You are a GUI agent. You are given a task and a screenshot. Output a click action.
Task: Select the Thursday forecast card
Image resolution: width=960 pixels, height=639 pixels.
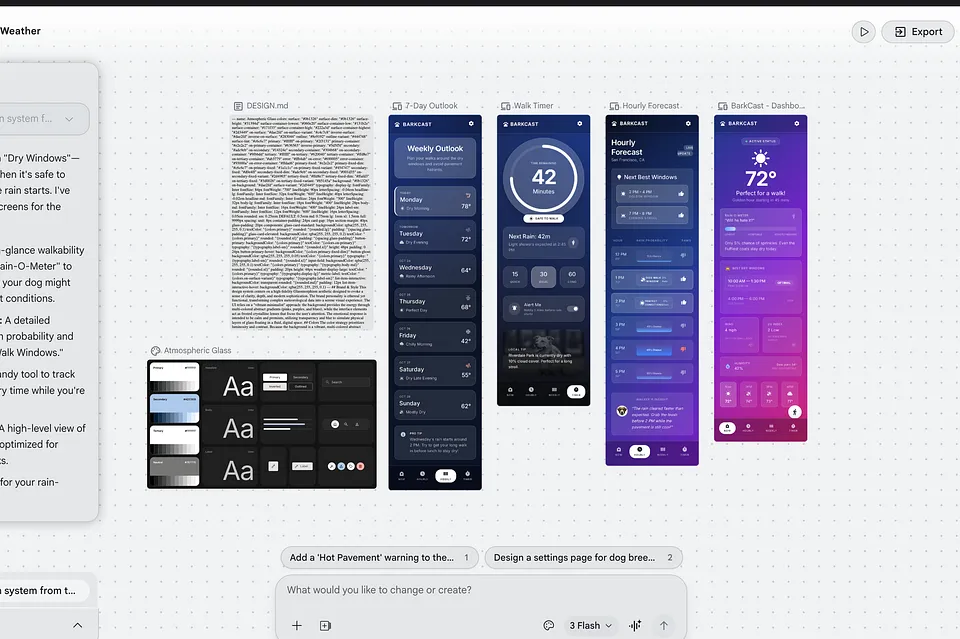[x=435, y=303]
